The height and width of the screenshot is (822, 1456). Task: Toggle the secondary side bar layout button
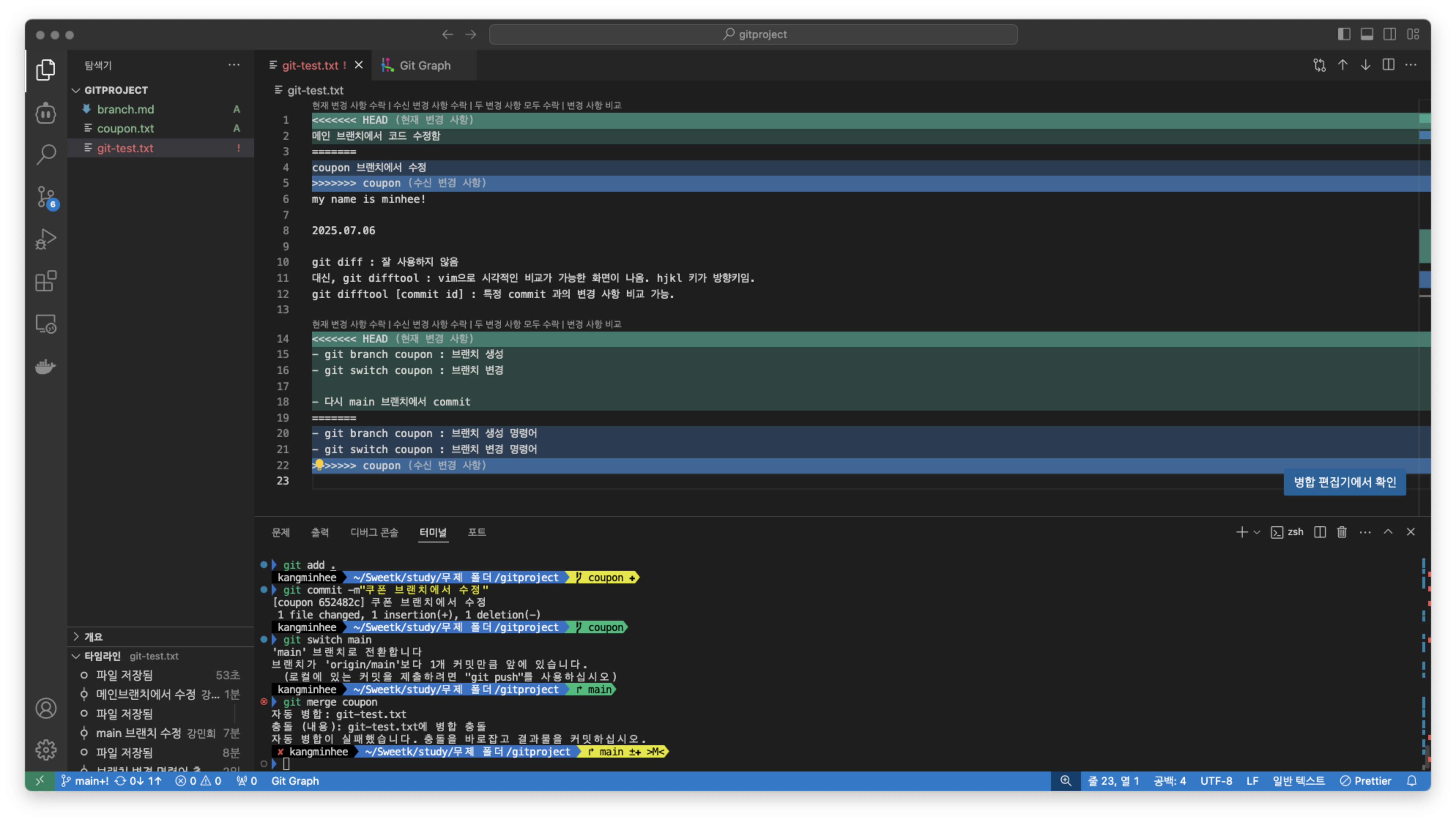(1389, 34)
